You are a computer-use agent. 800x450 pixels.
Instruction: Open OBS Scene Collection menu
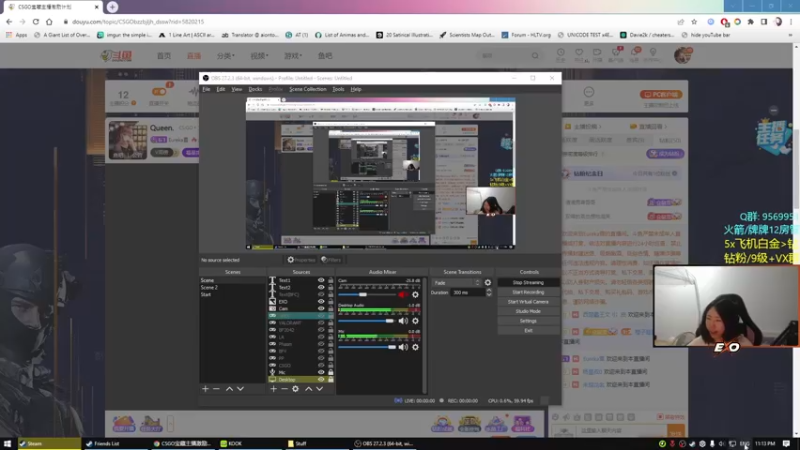[308, 89]
